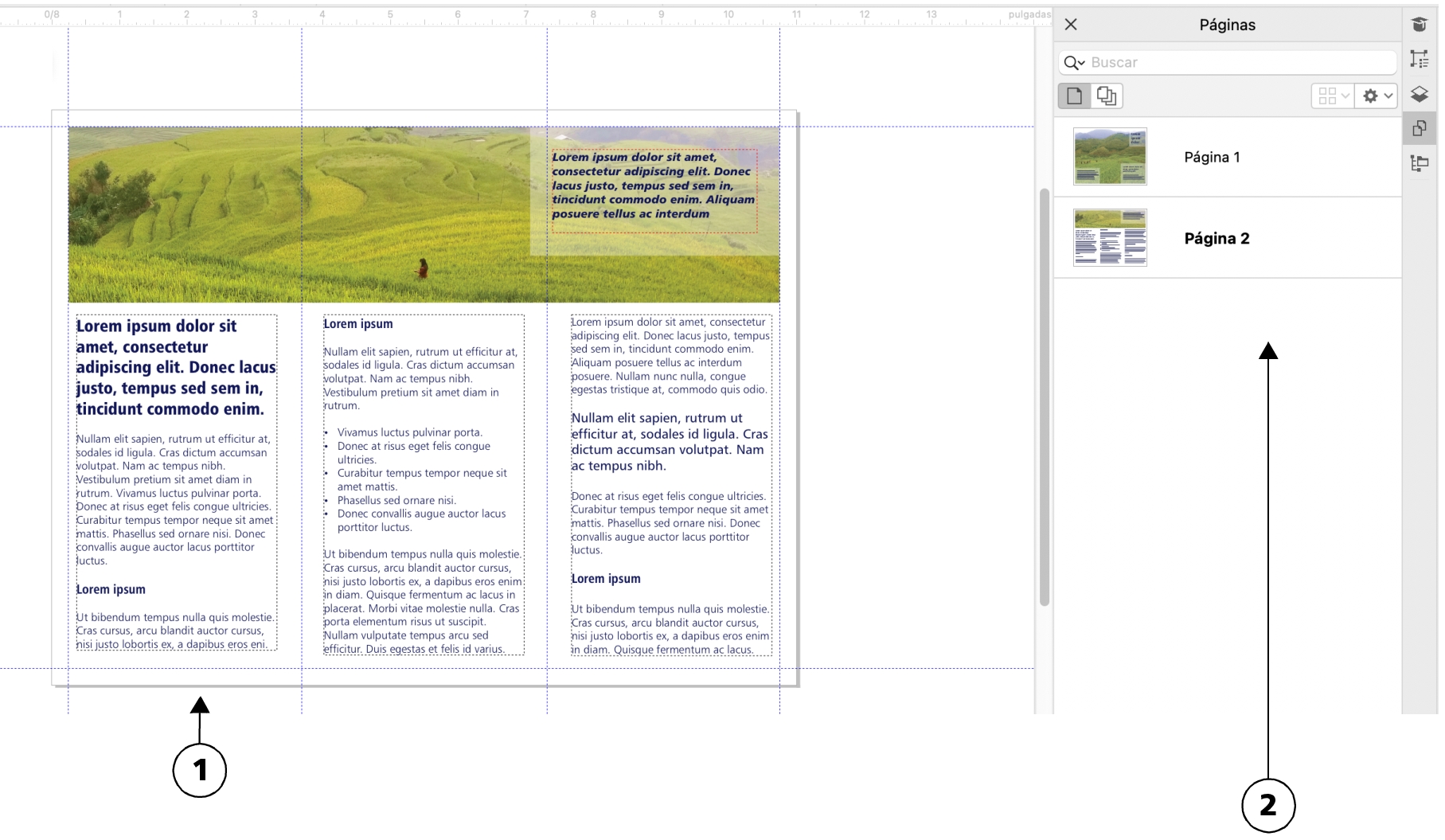Screen dimensions: 1445x840
Task: Open the gear options dropdown
Action: tap(1377, 96)
